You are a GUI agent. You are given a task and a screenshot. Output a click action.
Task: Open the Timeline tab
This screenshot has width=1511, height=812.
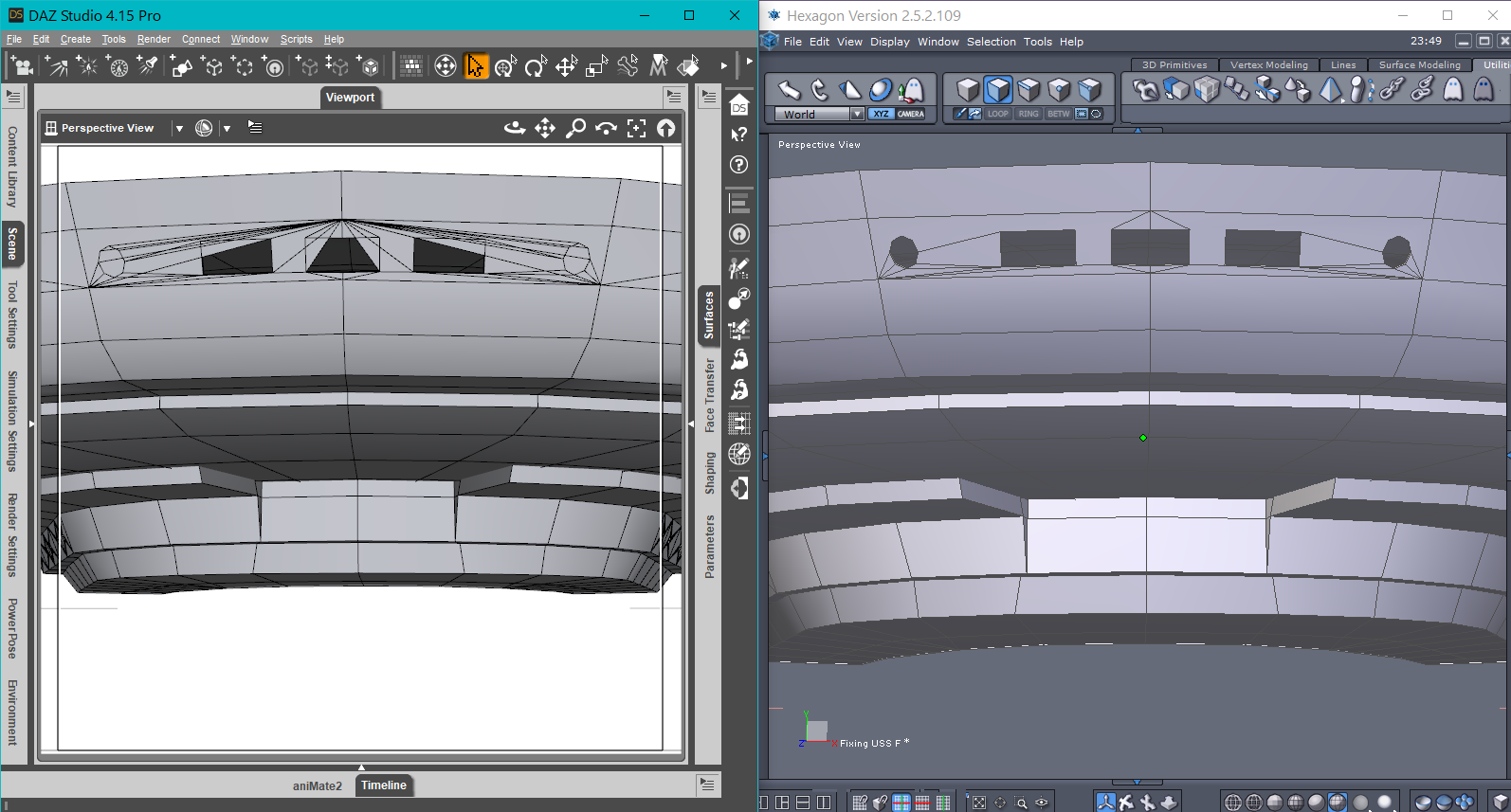pyautogui.click(x=384, y=785)
